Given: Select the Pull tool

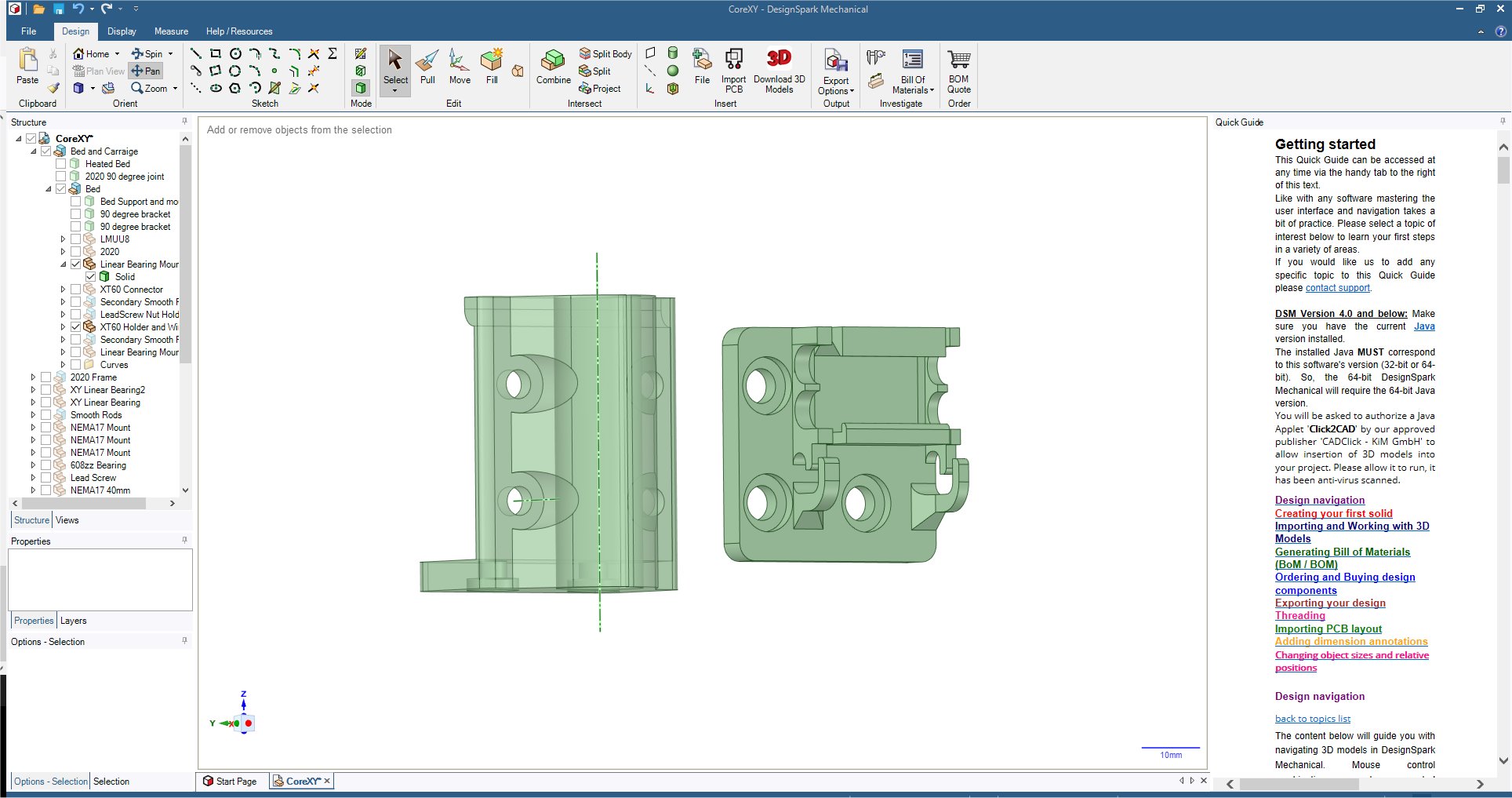Looking at the screenshot, I should coord(427,67).
